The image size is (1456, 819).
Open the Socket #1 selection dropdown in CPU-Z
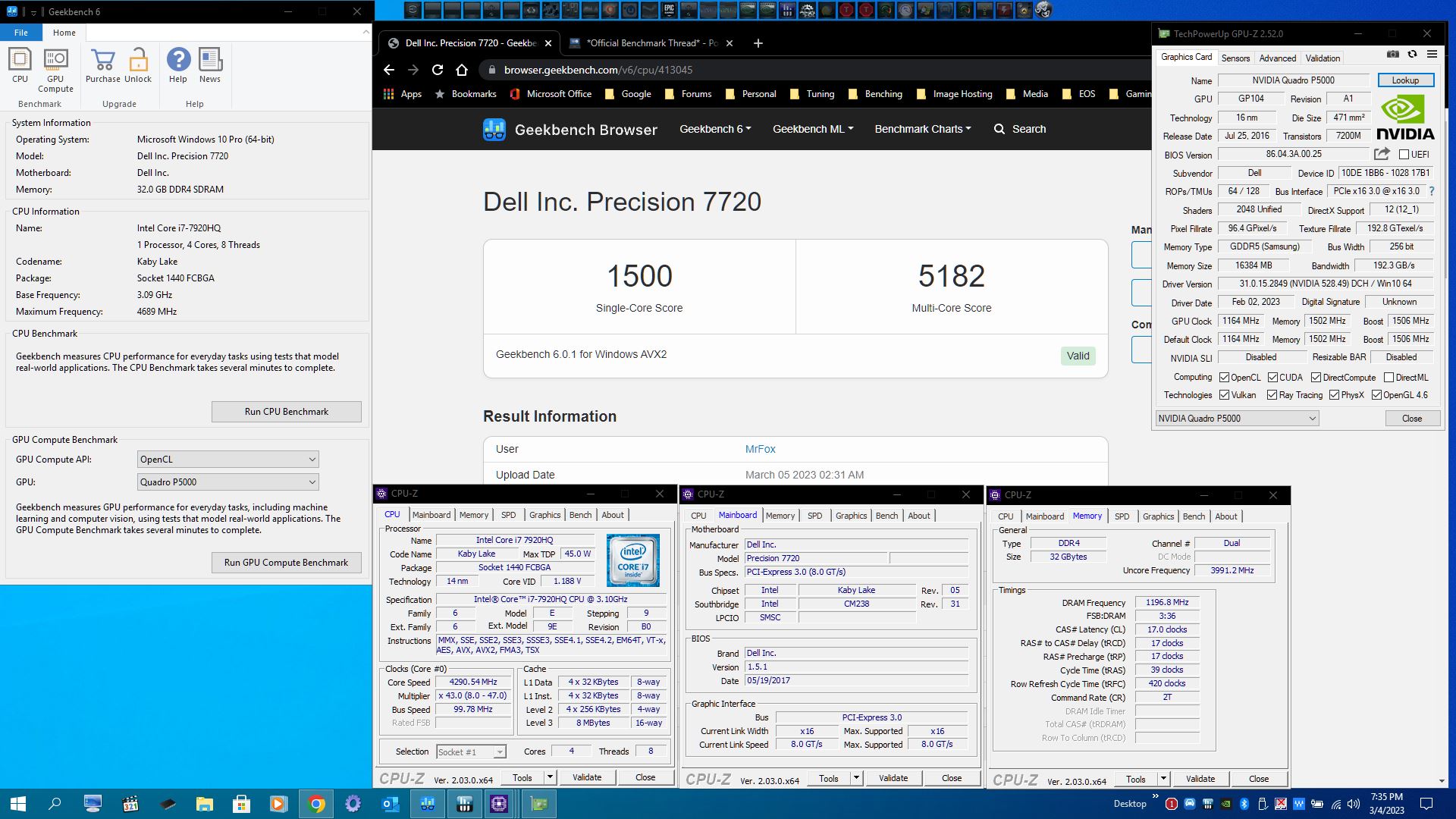471,752
